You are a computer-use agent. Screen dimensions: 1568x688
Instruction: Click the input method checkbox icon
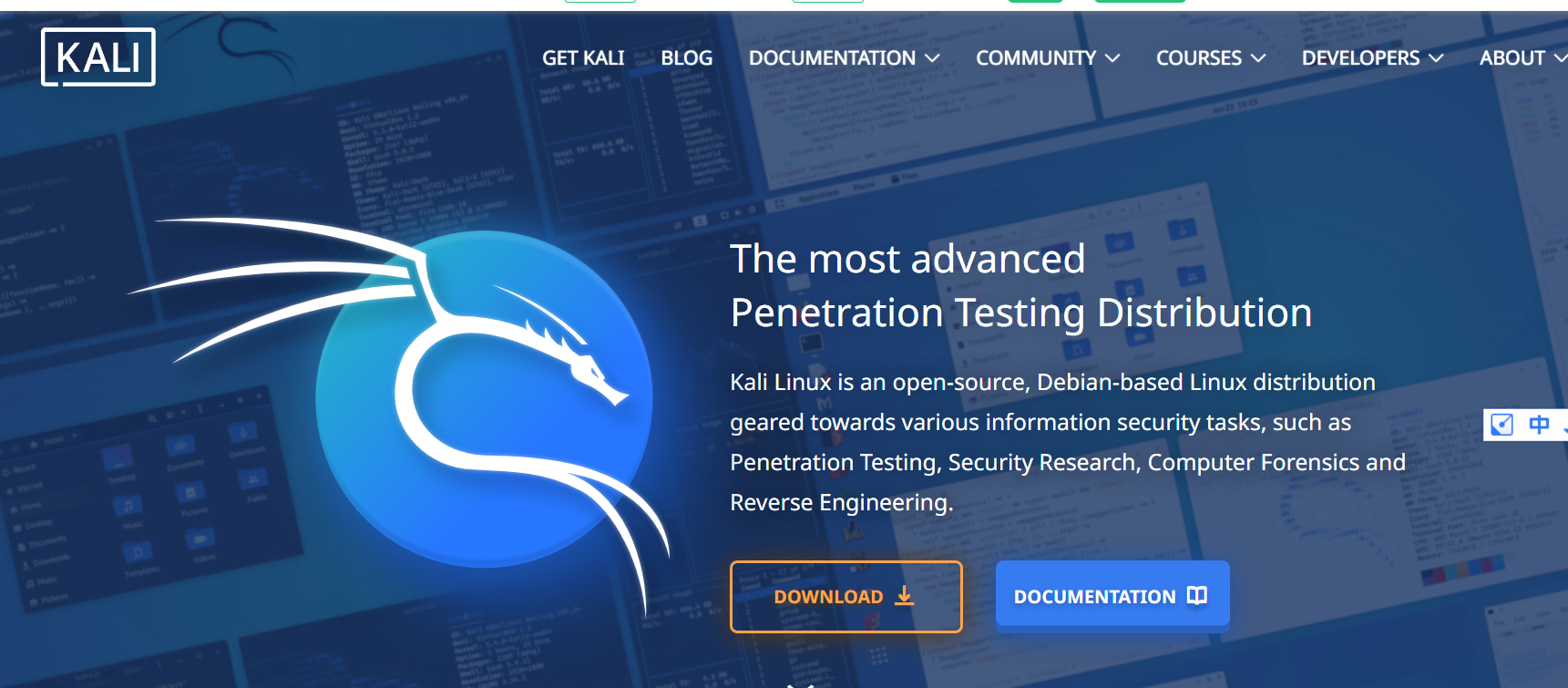point(1501,425)
